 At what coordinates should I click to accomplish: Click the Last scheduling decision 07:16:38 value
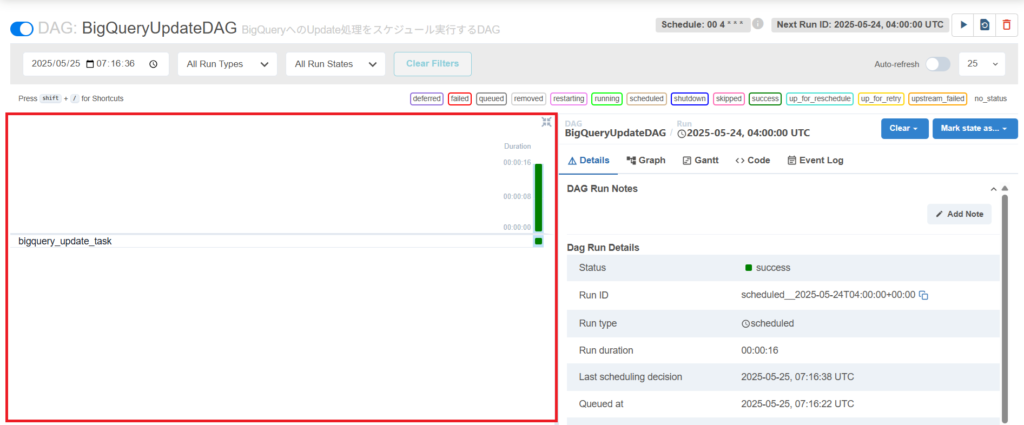coord(797,377)
